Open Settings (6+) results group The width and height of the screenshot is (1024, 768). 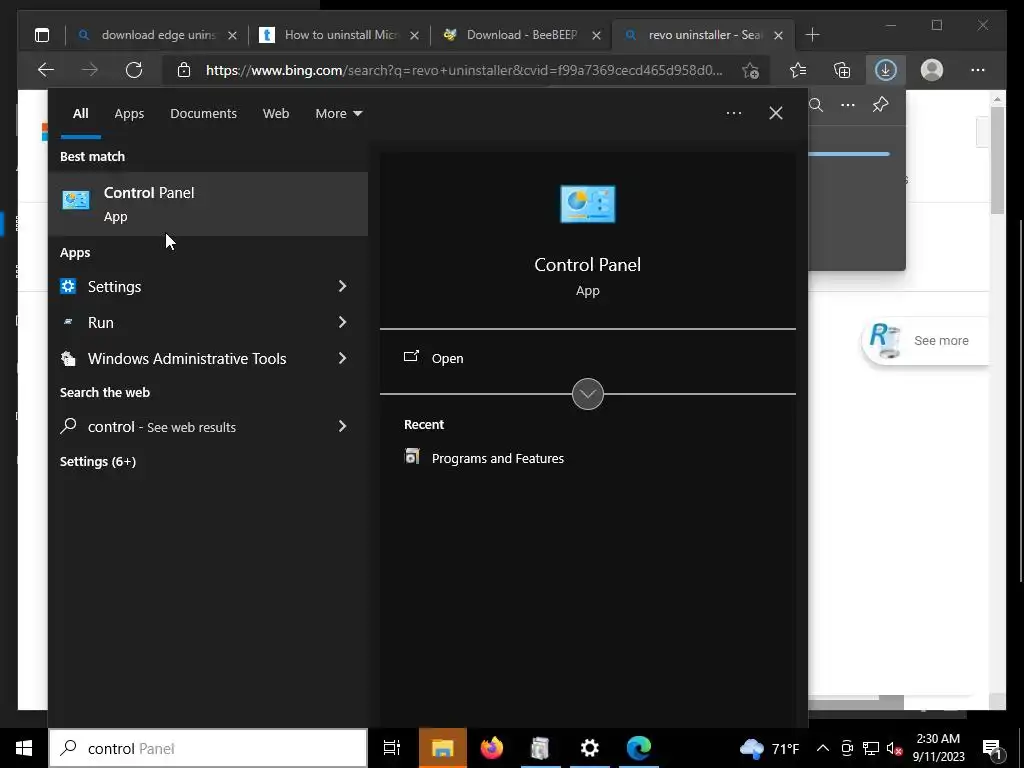coord(98,461)
